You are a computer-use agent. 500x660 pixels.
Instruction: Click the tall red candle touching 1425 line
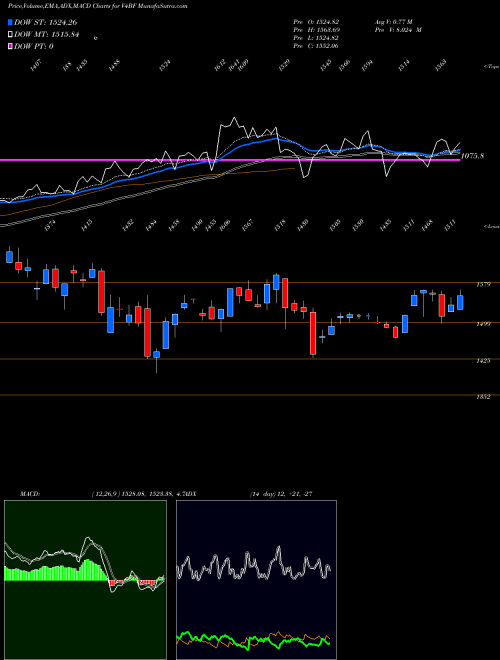click(147, 333)
